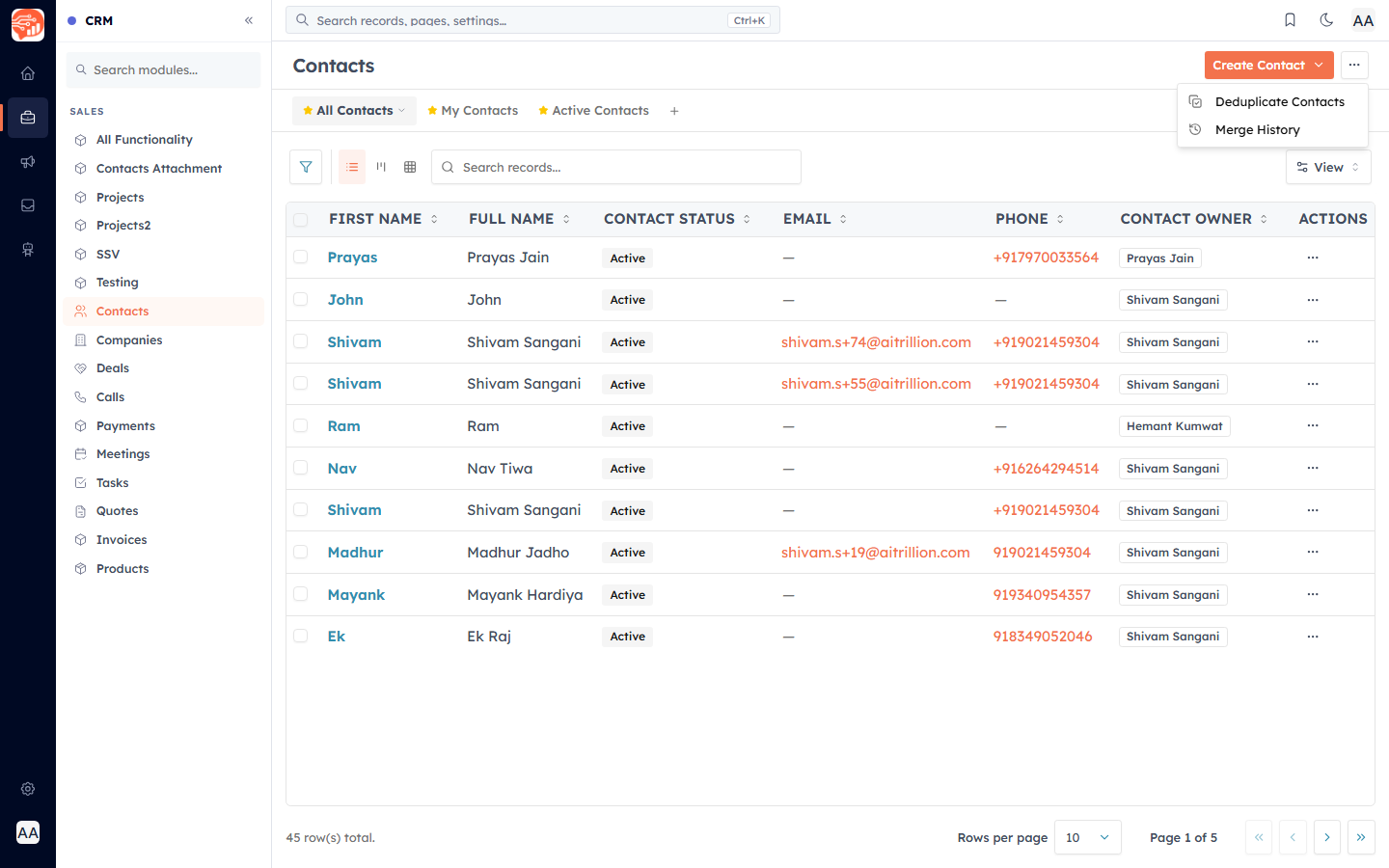This screenshot has height=868, width=1389.
Task: Open row actions for Prayas Jain
Action: (1313, 258)
